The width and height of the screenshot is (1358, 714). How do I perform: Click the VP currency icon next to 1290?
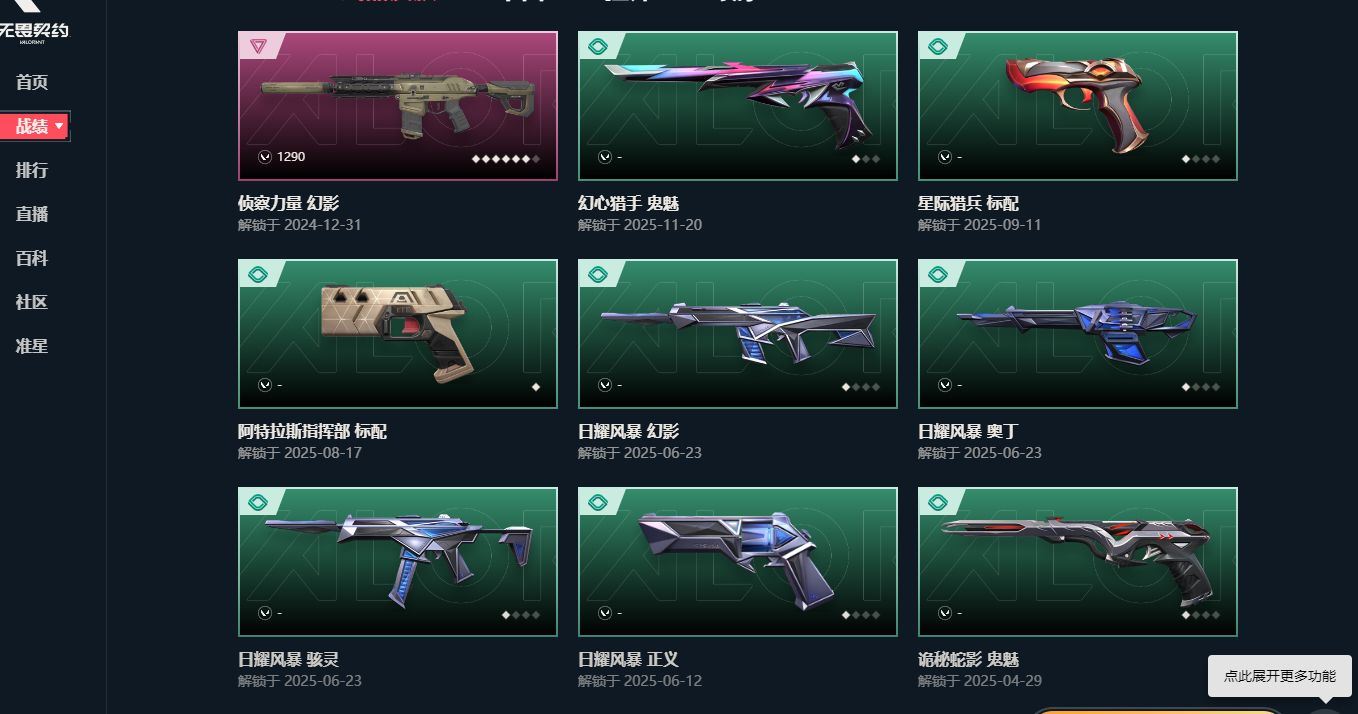[x=264, y=157]
